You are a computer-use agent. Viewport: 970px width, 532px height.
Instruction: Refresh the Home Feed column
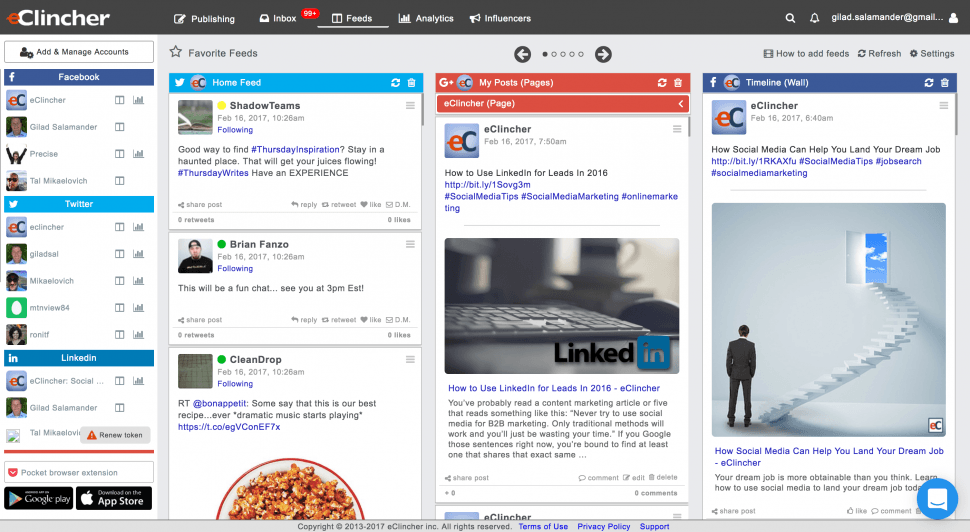coord(395,83)
